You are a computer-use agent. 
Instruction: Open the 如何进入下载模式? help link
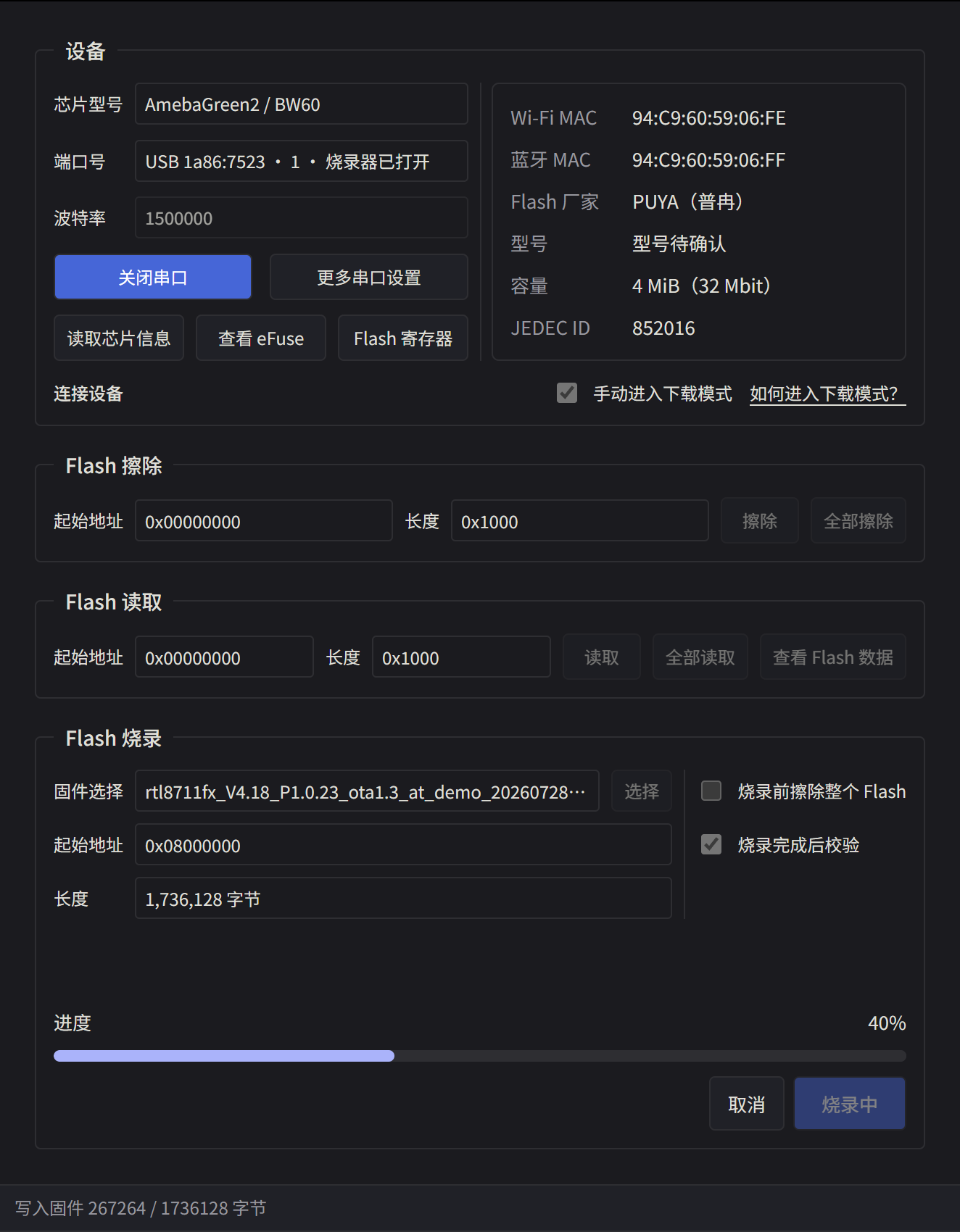(827, 394)
